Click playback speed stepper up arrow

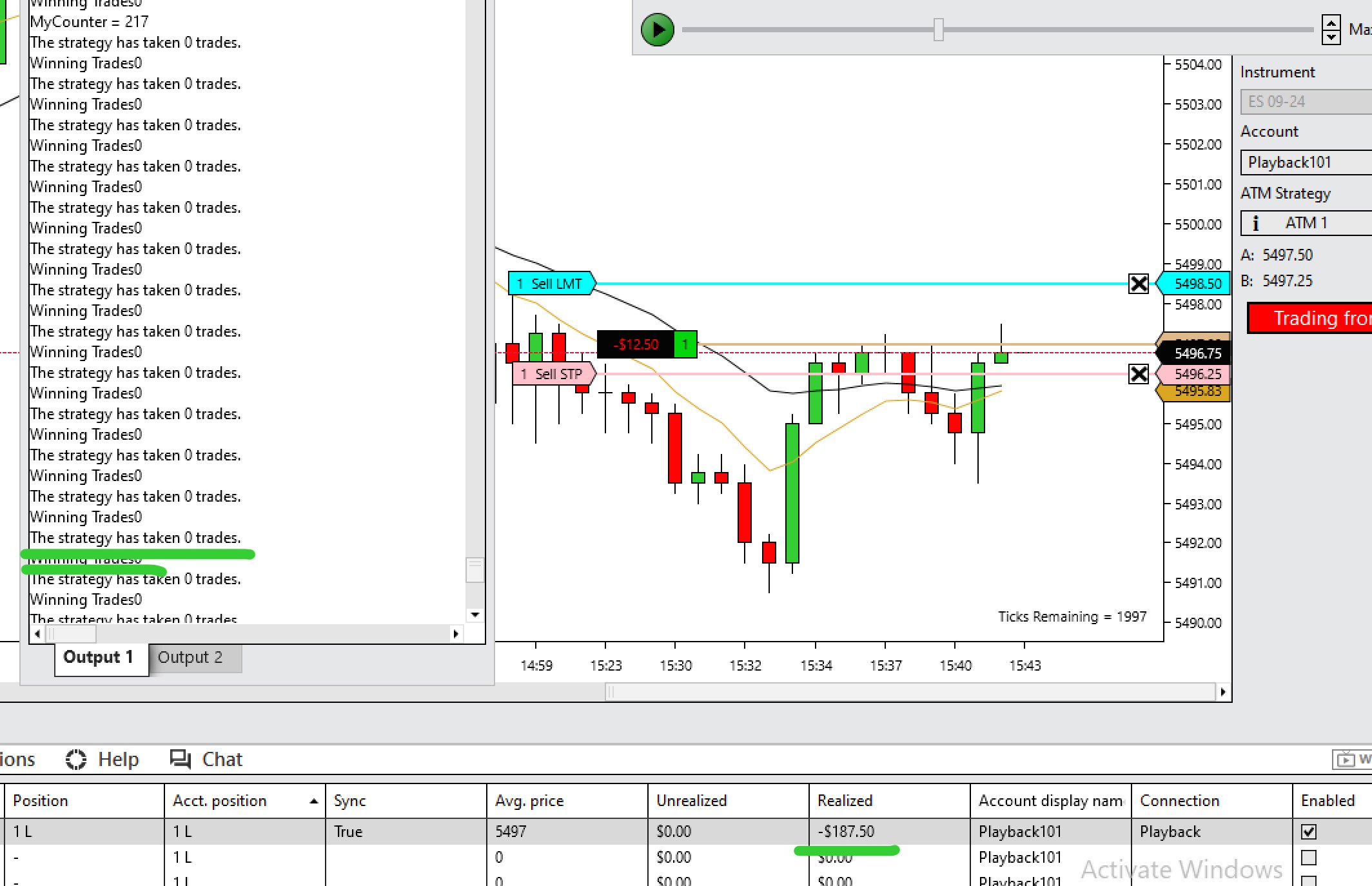click(x=1331, y=23)
